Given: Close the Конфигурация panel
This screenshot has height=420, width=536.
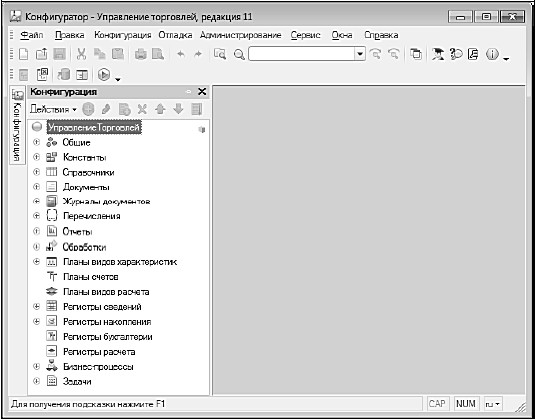Looking at the screenshot, I should [202, 92].
